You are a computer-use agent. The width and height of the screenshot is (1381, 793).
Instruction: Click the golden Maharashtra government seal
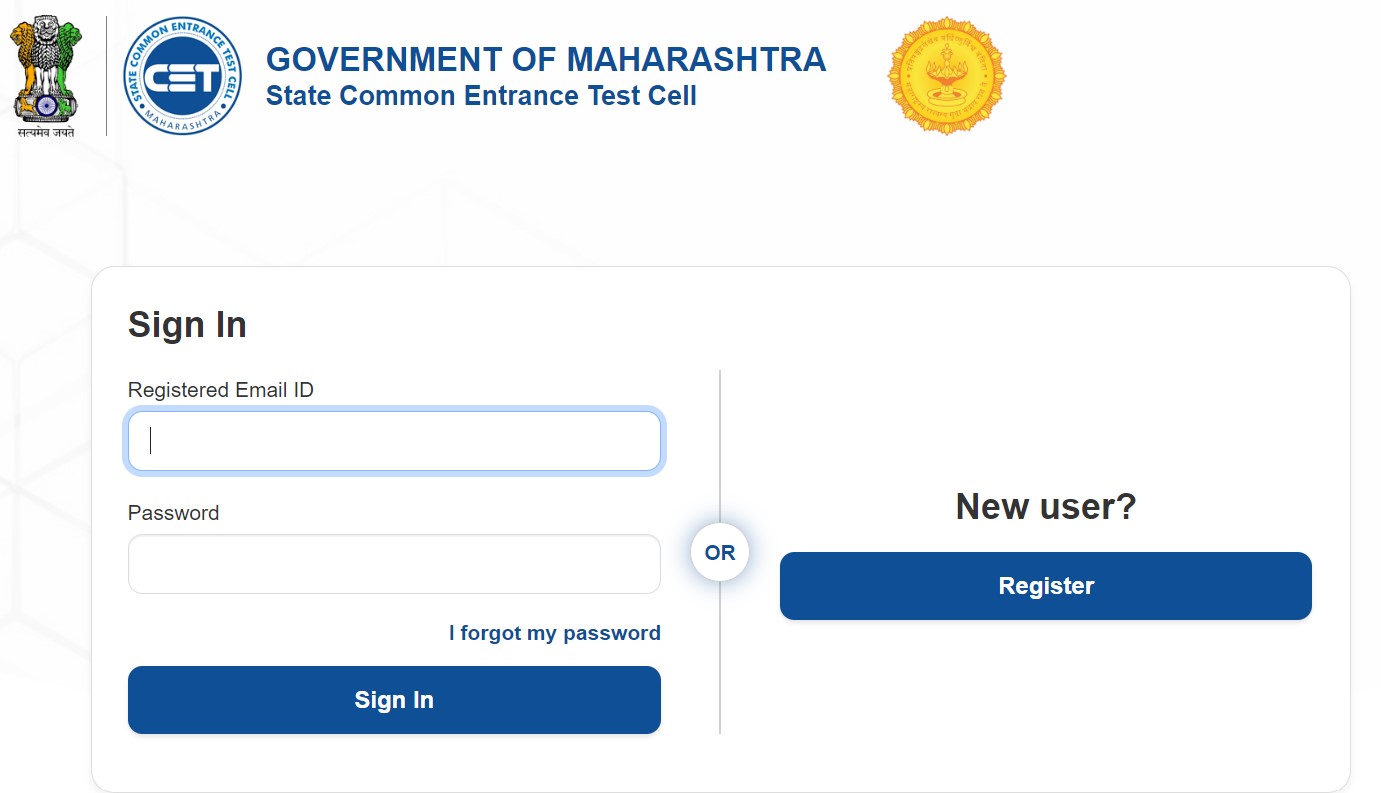click(x=946, y=76)
